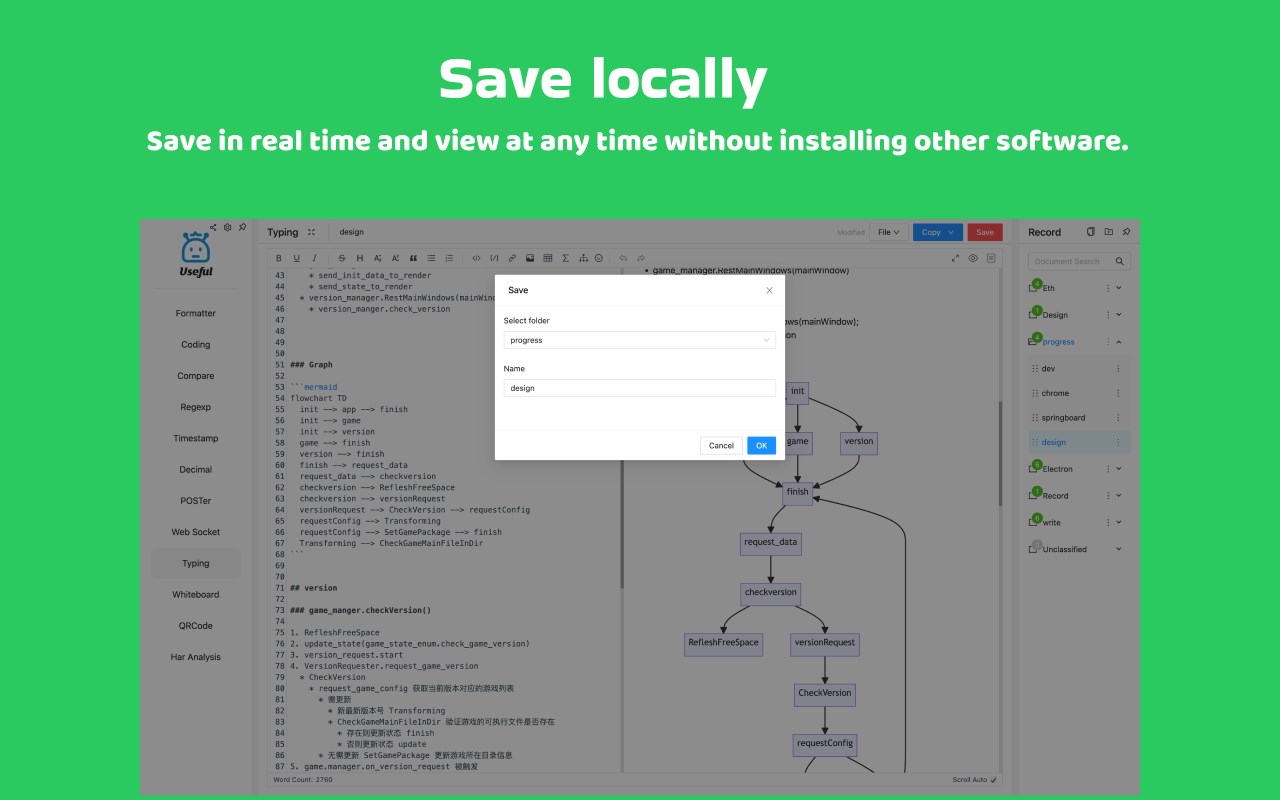The image size is (1280, 800).
Task: Insert blockquote using the quote icon
Action: [413, 258]
